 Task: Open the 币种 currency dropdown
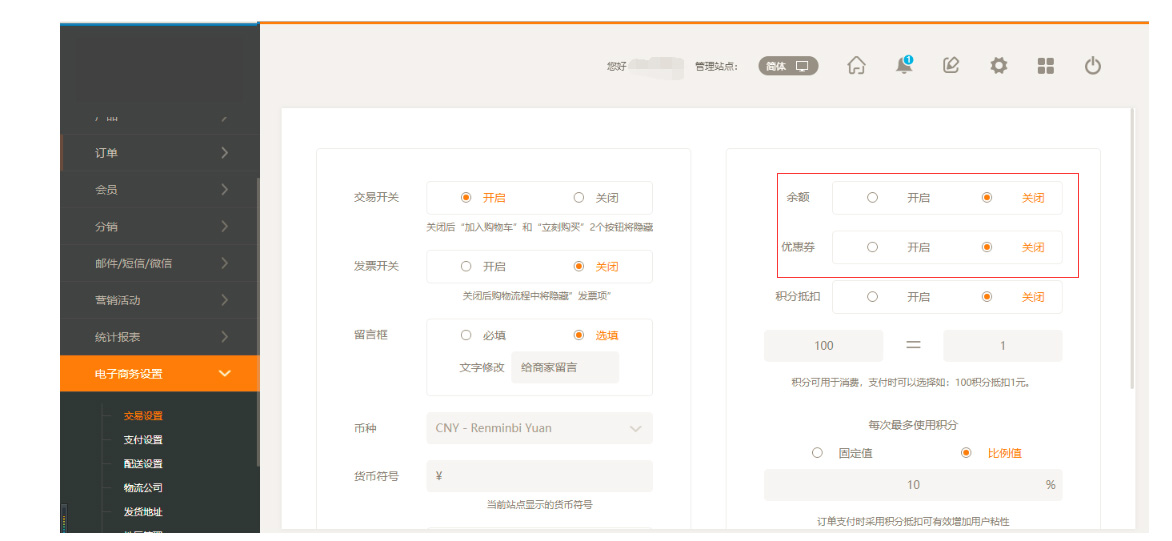click(x=539, y=428)
